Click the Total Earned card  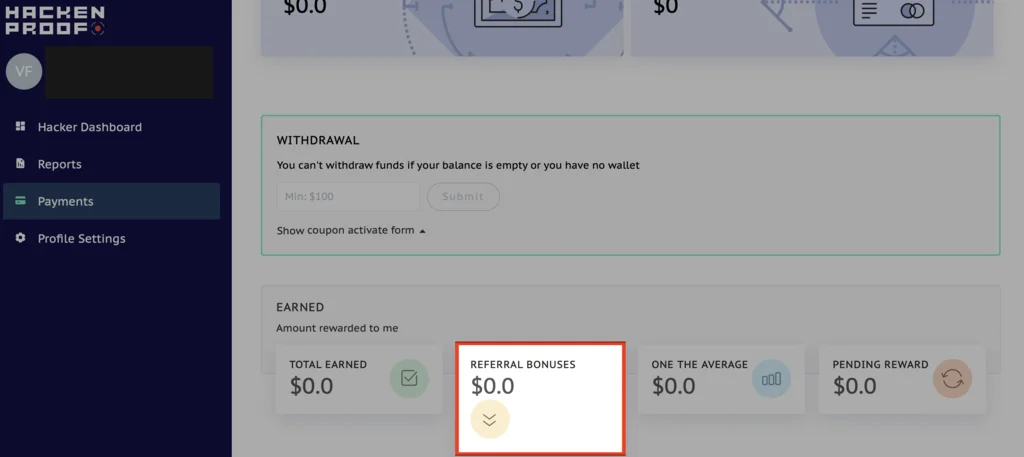359,379
